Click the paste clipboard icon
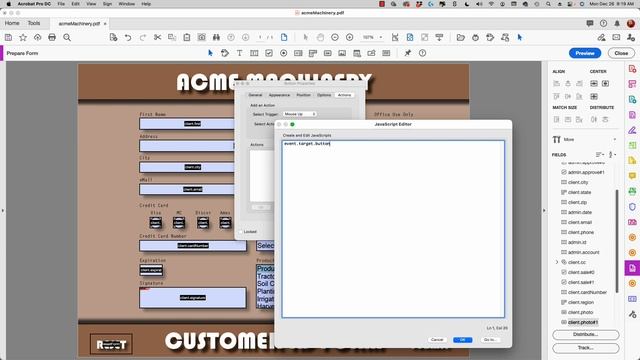 point(187,38)
